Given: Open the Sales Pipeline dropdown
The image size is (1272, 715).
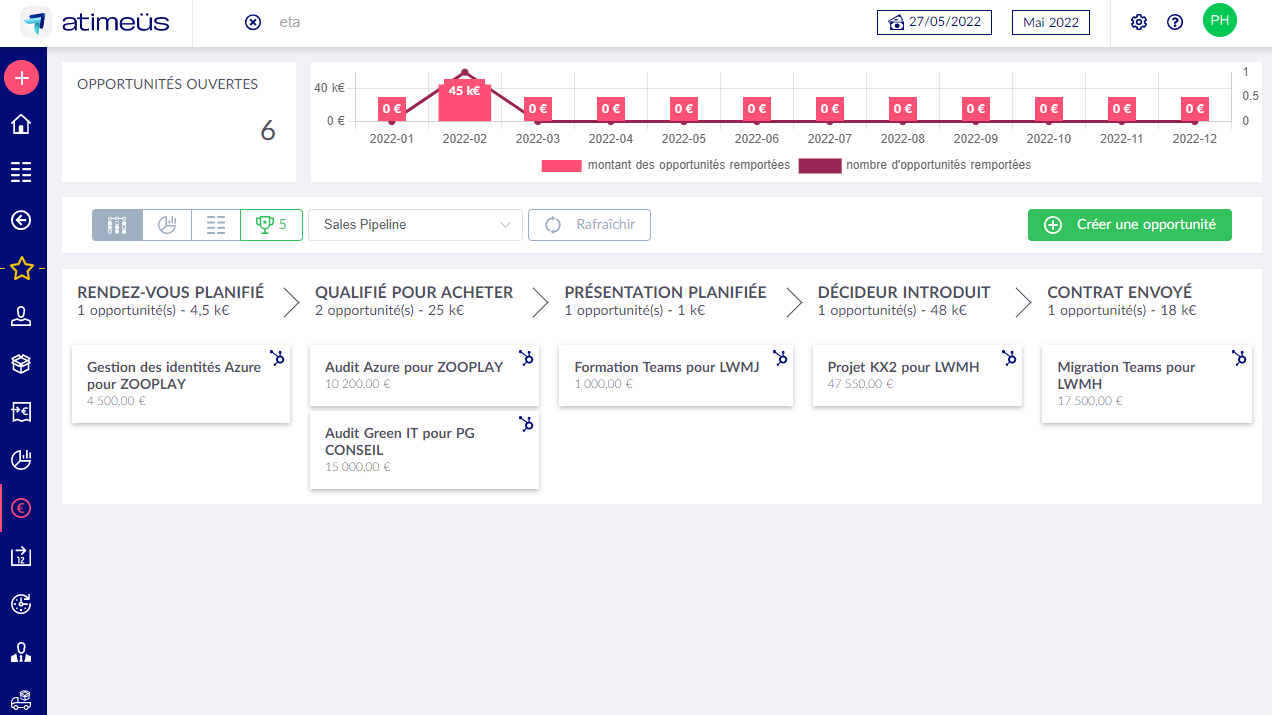Looking at the screenshot, I should click(414, 224).
